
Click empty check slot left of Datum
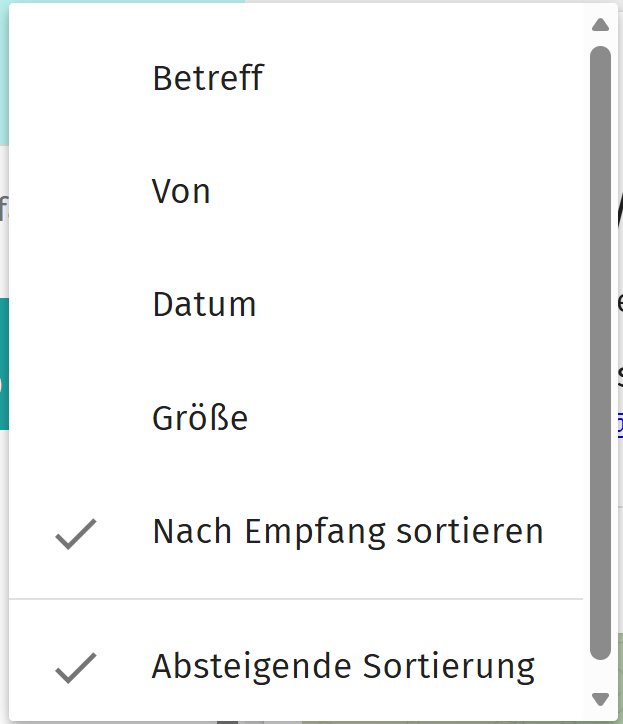tap(76, 305)
